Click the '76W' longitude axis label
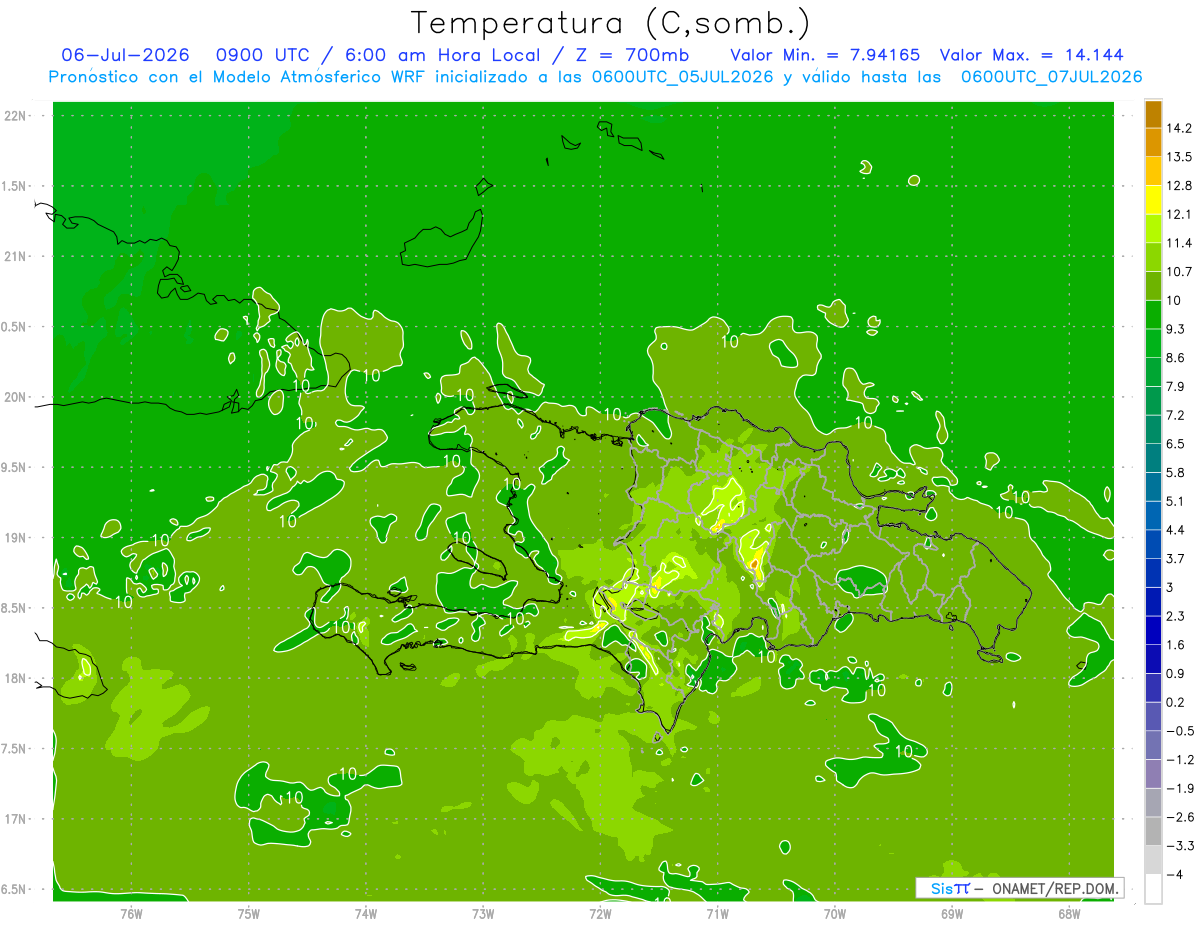Screen dimensions: 1200x927 tap(131, 913)
